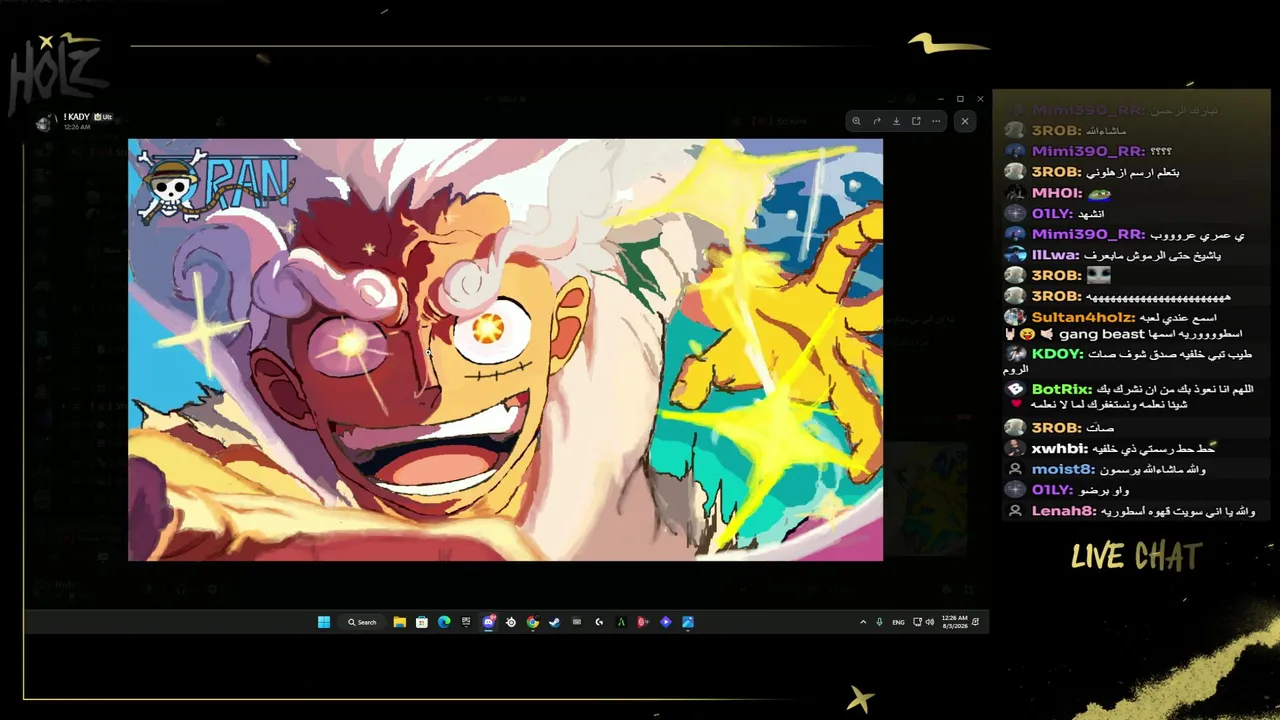The height and width of the screenshot is (720, 1280).
Task: Click the moist8 username in live chat
Action: click(1063, 469)
